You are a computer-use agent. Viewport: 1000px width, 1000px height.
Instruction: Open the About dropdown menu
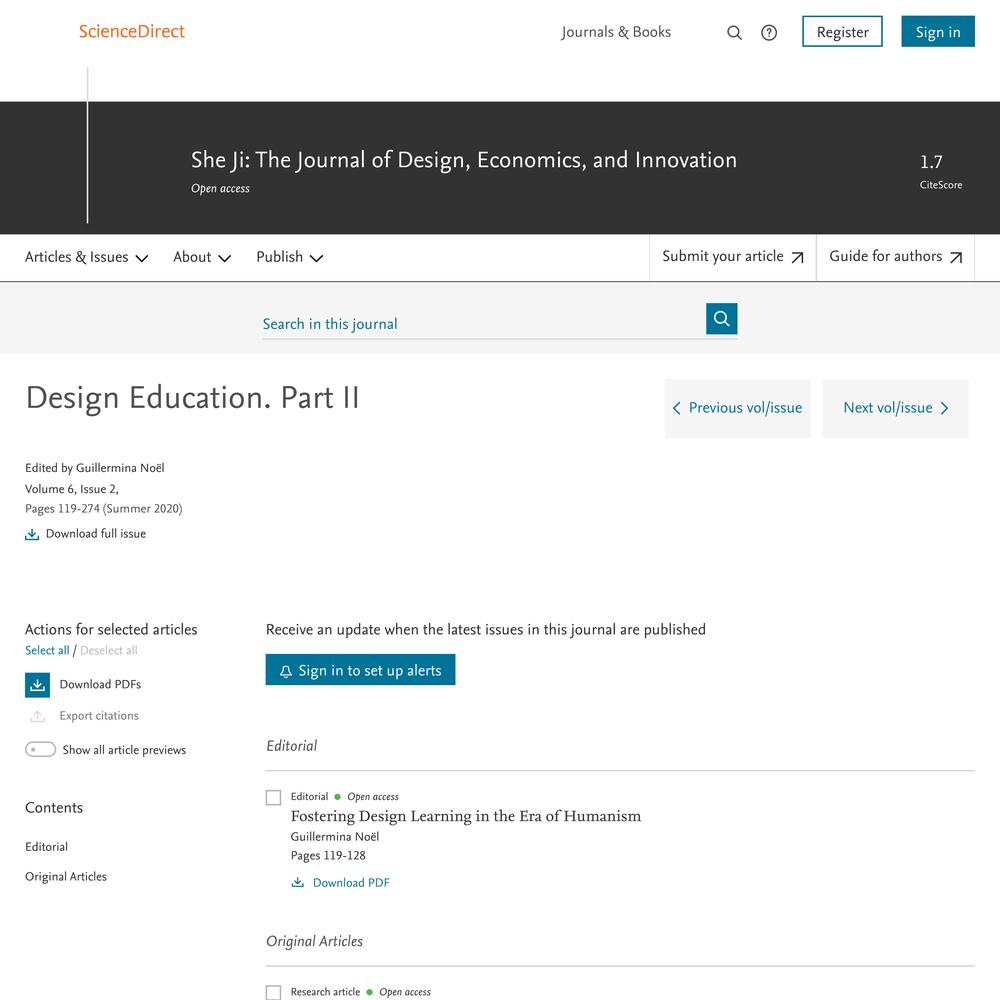[x=202, y=257]
